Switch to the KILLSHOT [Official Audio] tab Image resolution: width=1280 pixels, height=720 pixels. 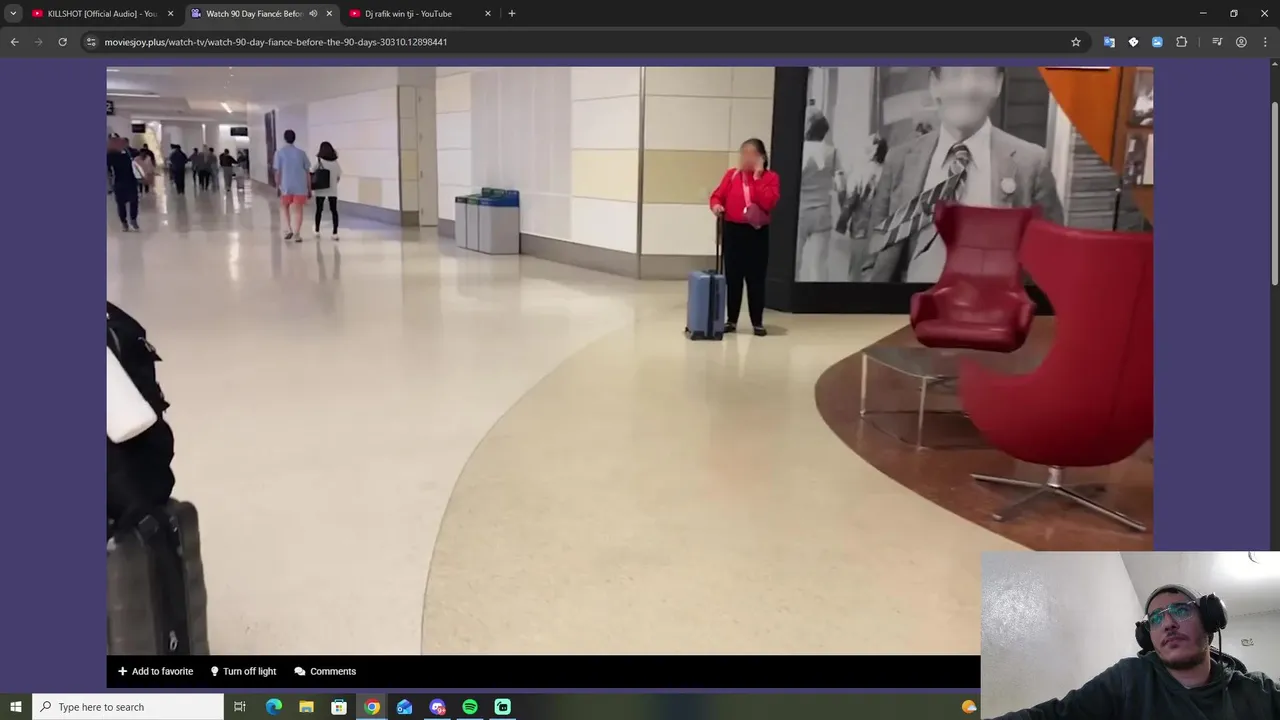(x=93, y=14)
